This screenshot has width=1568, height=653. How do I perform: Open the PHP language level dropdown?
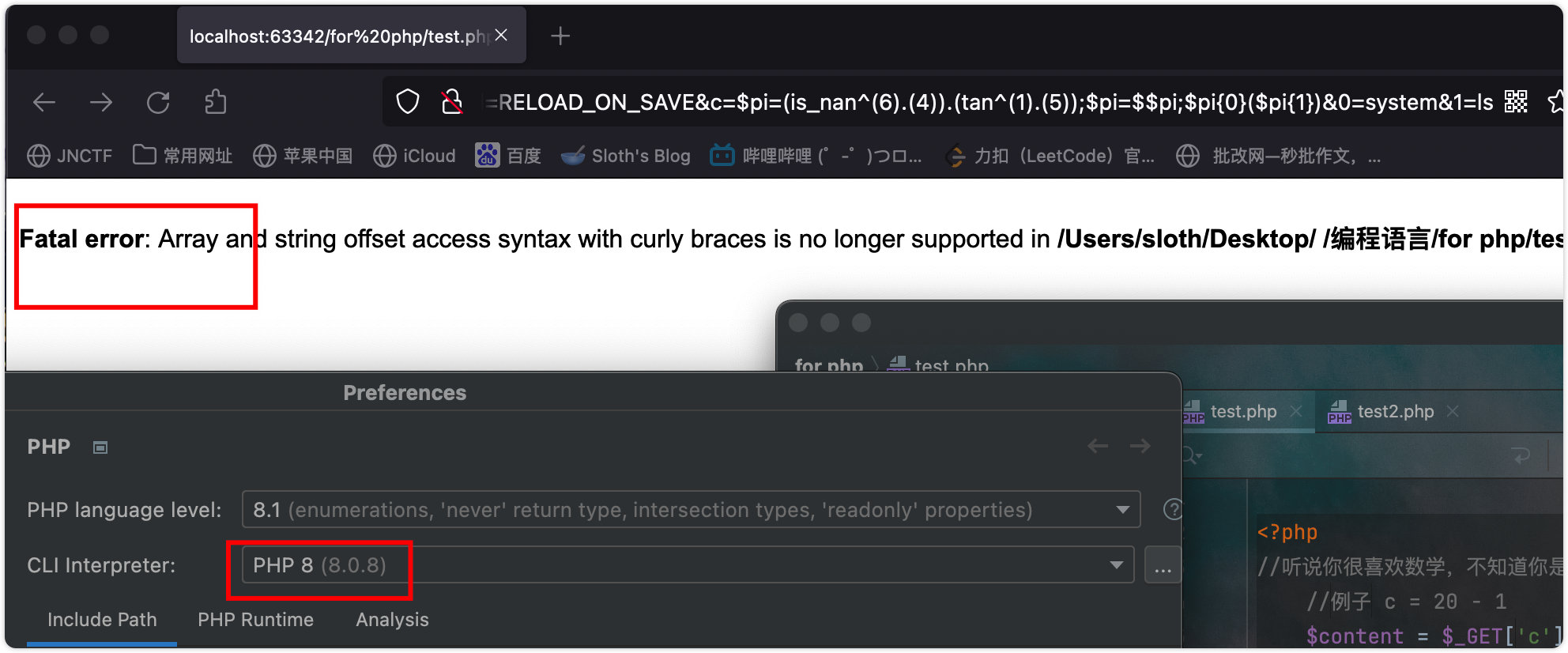click(1122, 510)
